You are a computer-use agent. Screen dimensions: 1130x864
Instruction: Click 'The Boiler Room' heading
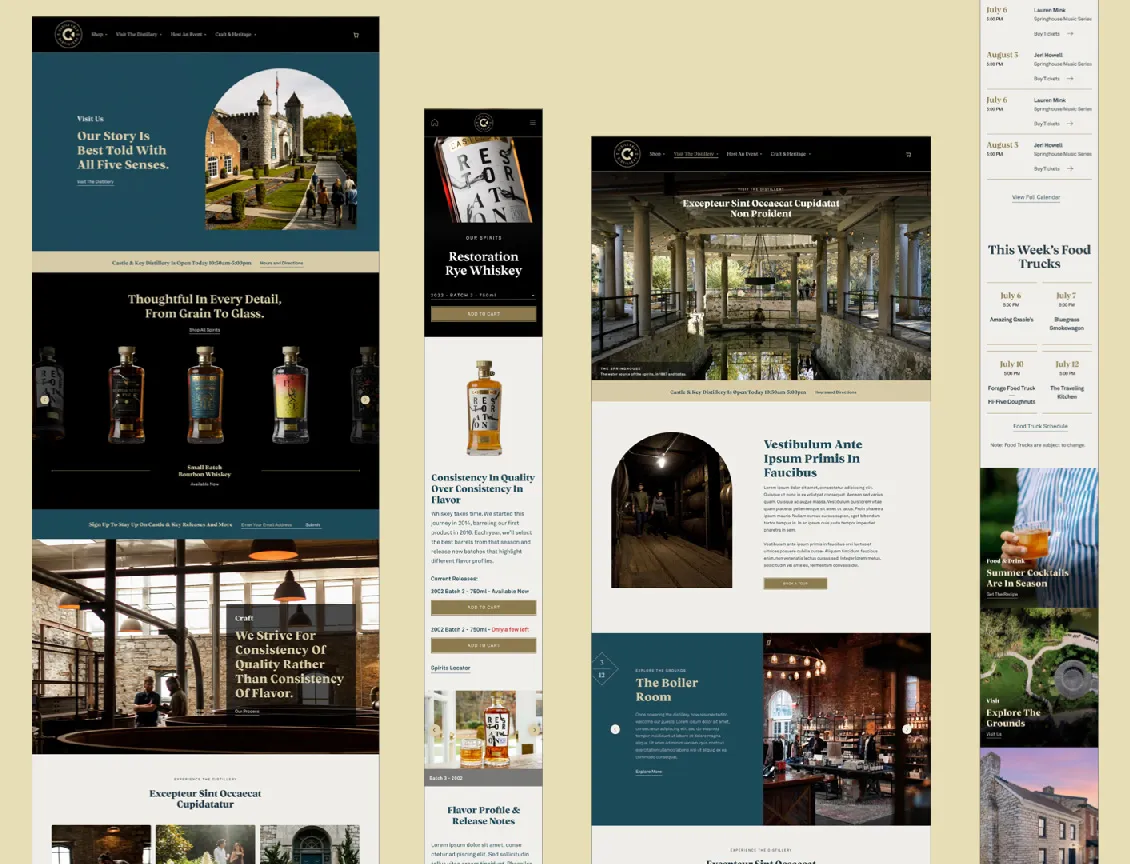tap(667, 690)
